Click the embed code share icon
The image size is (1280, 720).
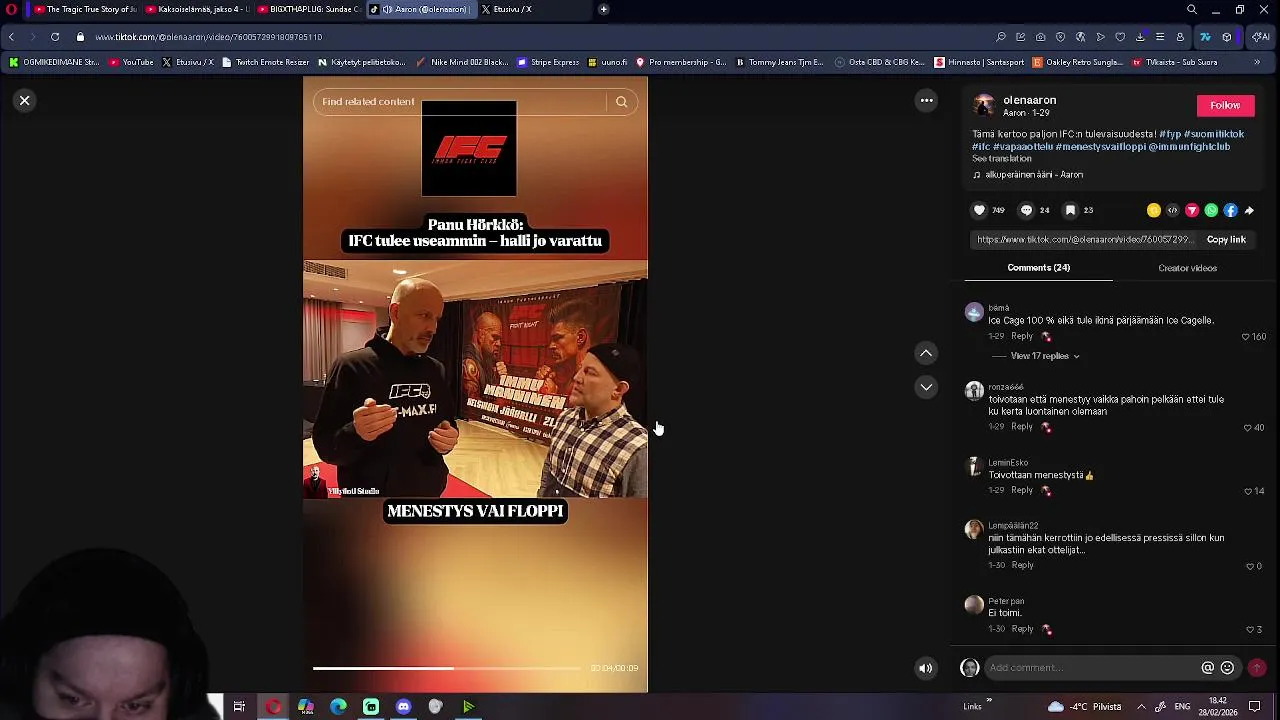1173,211
